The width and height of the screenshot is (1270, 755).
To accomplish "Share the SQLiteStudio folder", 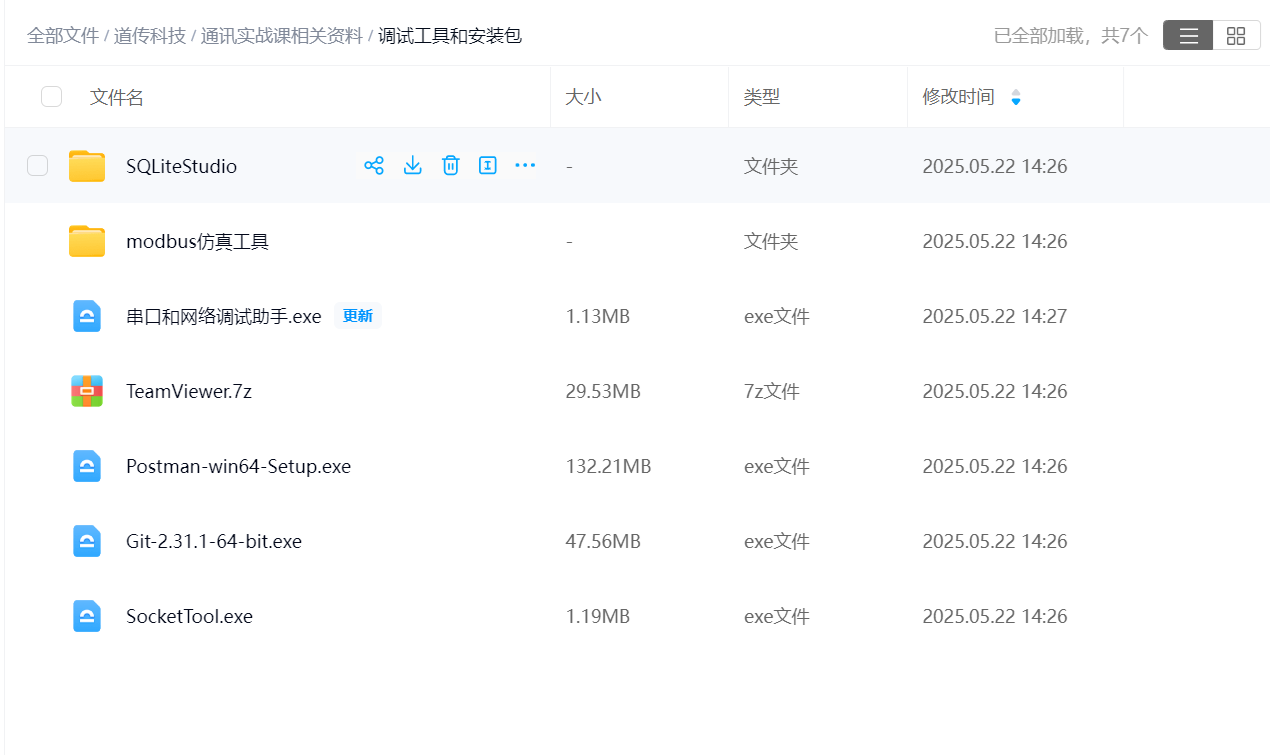I will (374, 166).
